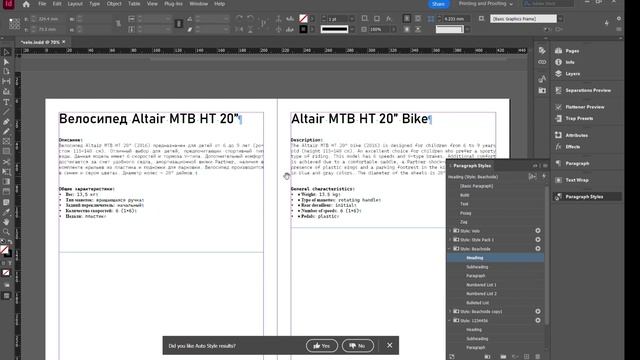Select the Rectangle Frame tool

6,142
